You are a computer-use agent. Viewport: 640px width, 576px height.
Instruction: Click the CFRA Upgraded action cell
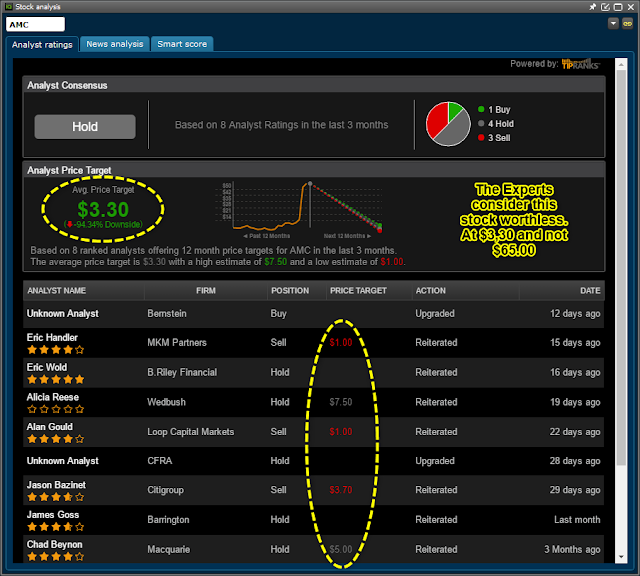click(435, 461)
